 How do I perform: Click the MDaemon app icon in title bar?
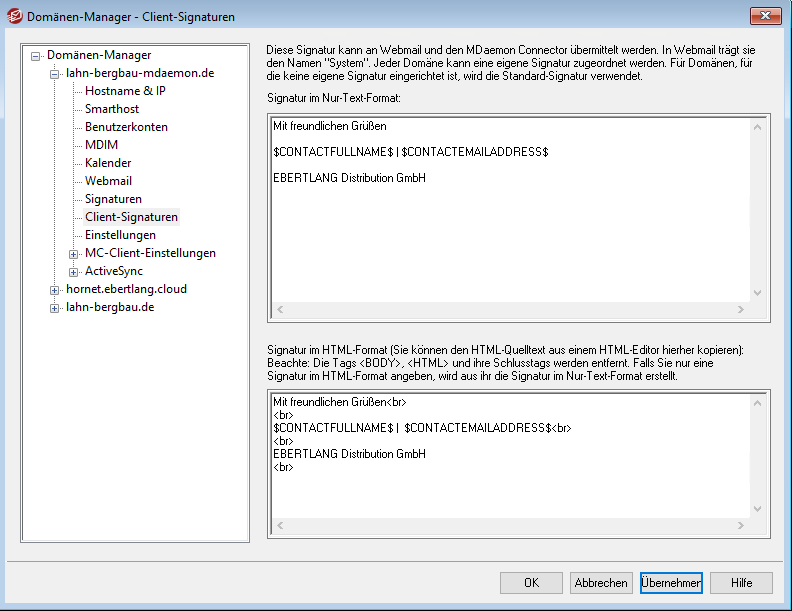pyautogui.click(x=16, y=15)
